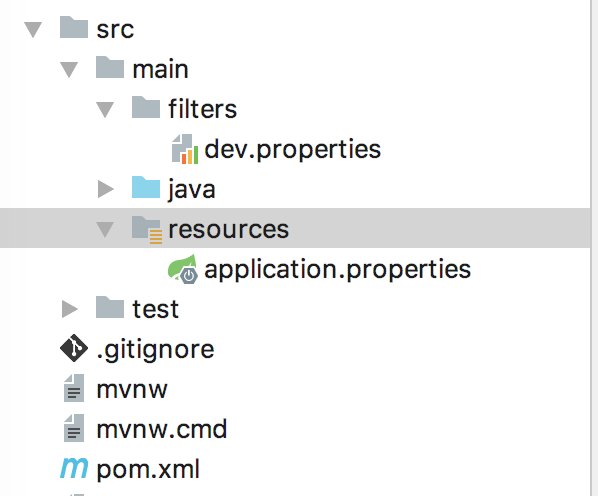Select the application.properties file
598x496 pixels.
(x=338, y=269)
